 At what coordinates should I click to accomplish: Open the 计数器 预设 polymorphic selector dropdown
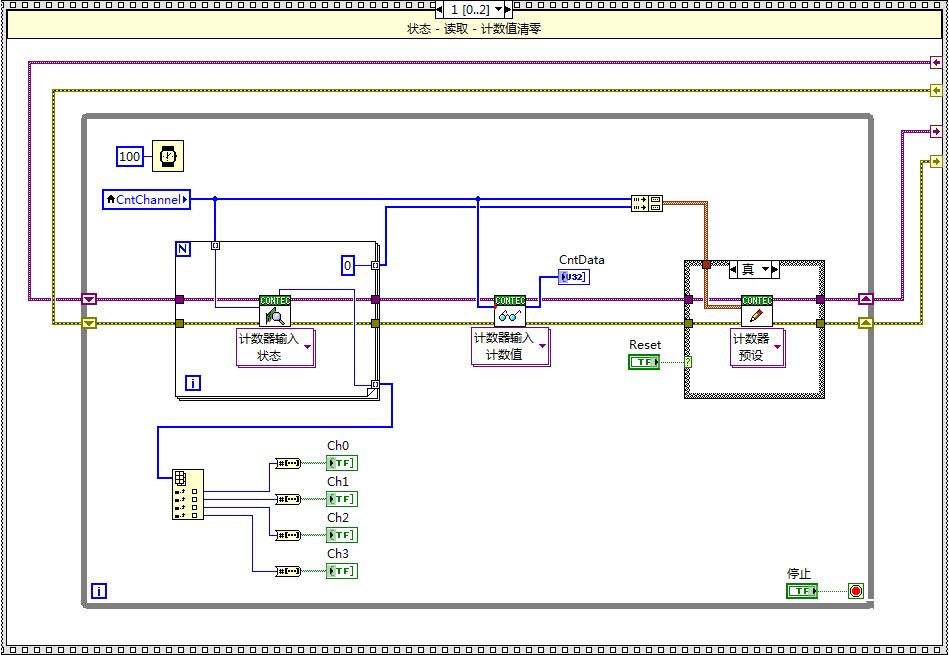point(777,347)
